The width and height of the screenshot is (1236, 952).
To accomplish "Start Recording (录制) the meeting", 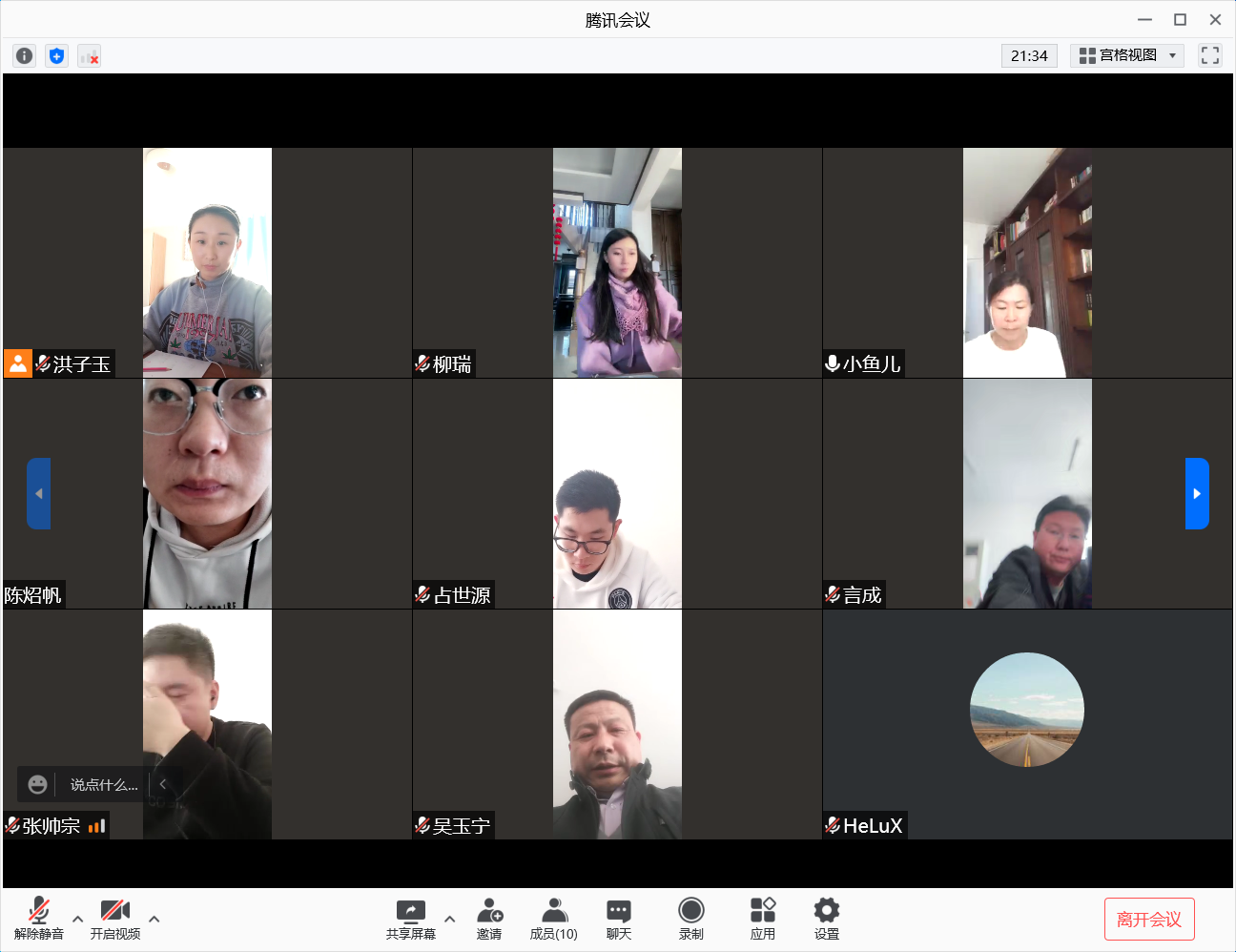I will [690, 919].
